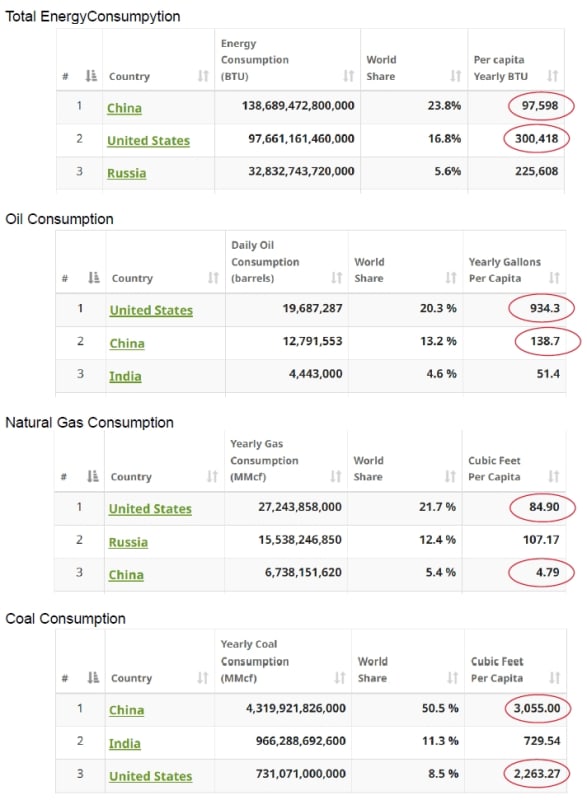This screenshot has width=587, height=800.
Task: Sort by Daily Oil Consumption (barrels)
Action: [337, 278]
